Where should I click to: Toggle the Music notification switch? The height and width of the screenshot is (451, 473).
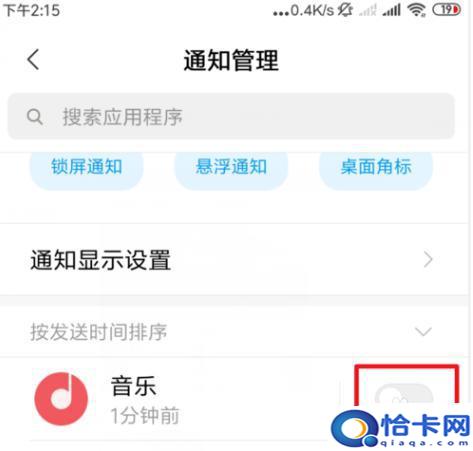(404, 396)
